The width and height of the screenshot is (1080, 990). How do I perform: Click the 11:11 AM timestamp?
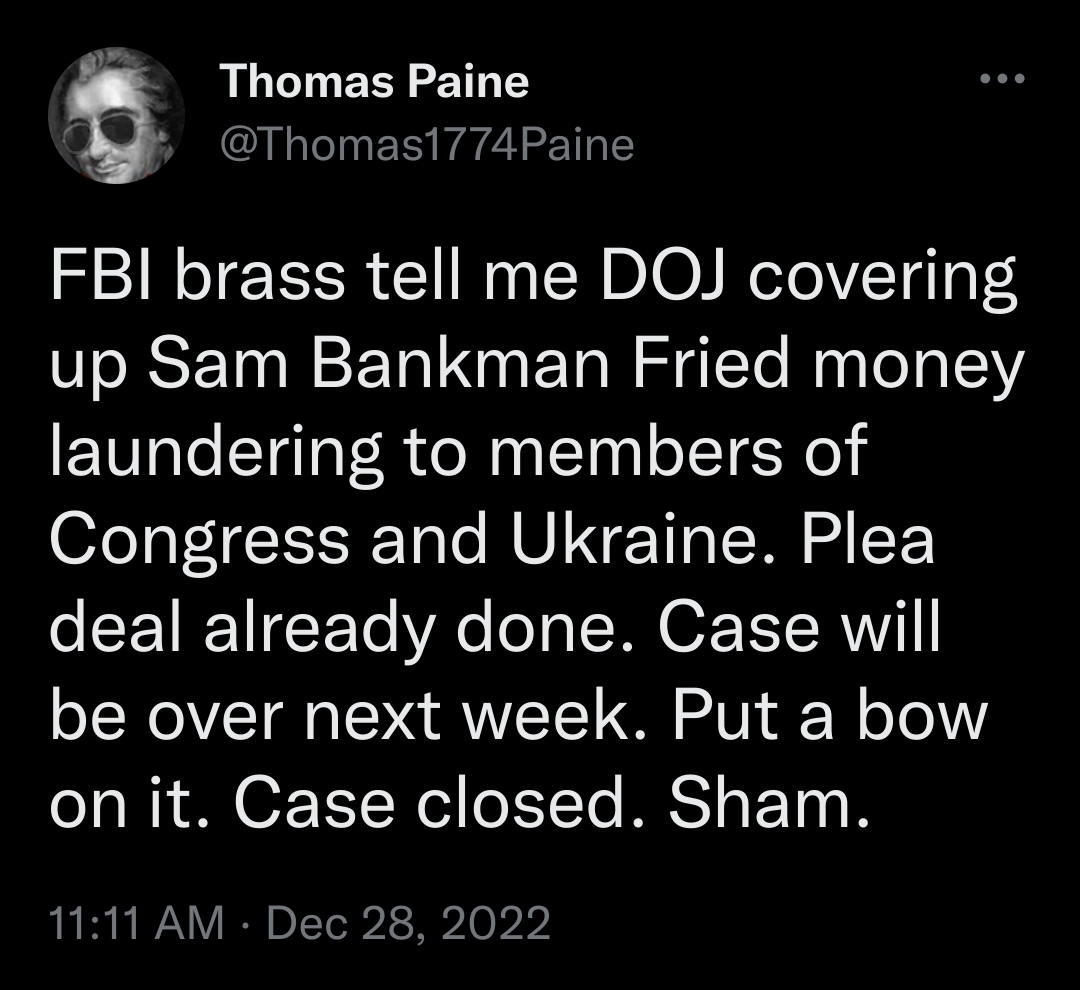(x=137, y=922)
